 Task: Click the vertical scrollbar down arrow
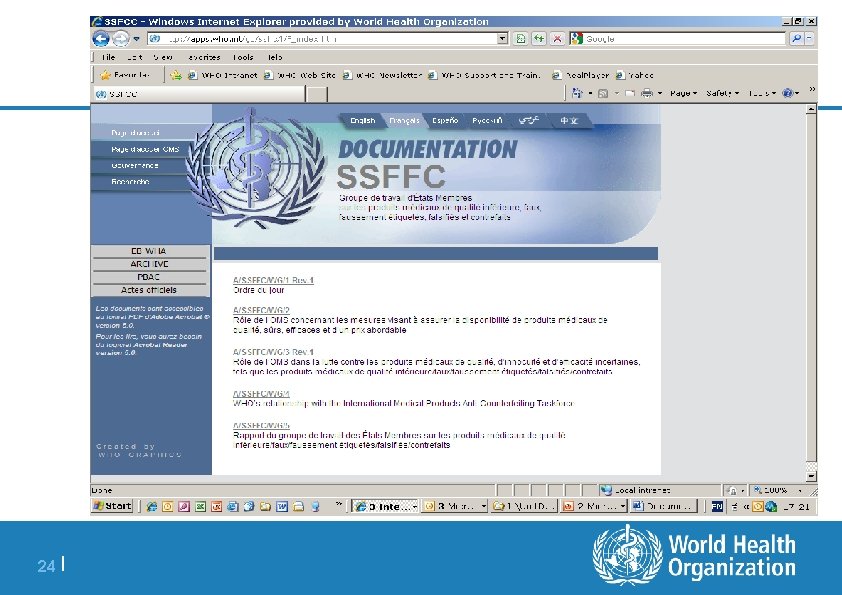coord(811,476)
